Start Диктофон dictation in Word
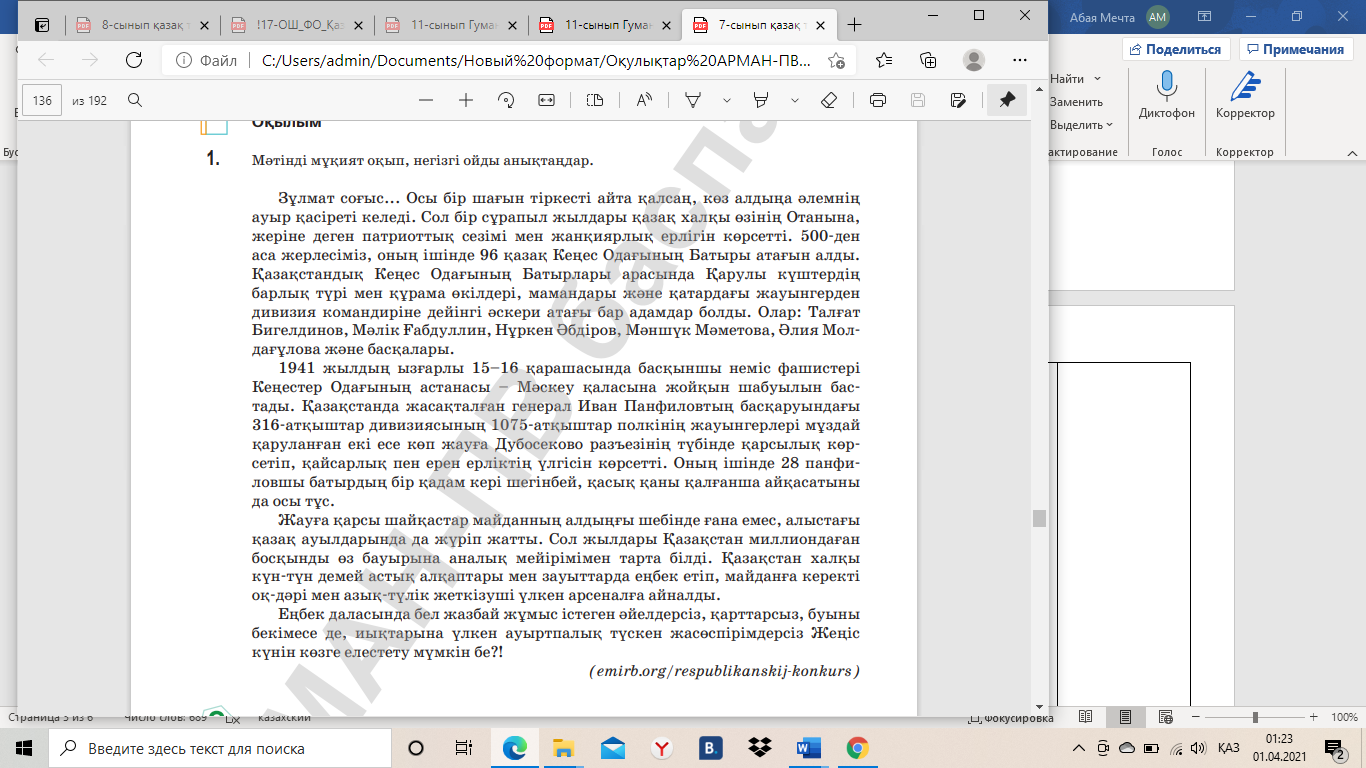This screenshot has height=768, width=1366. tap(1166, 97)
